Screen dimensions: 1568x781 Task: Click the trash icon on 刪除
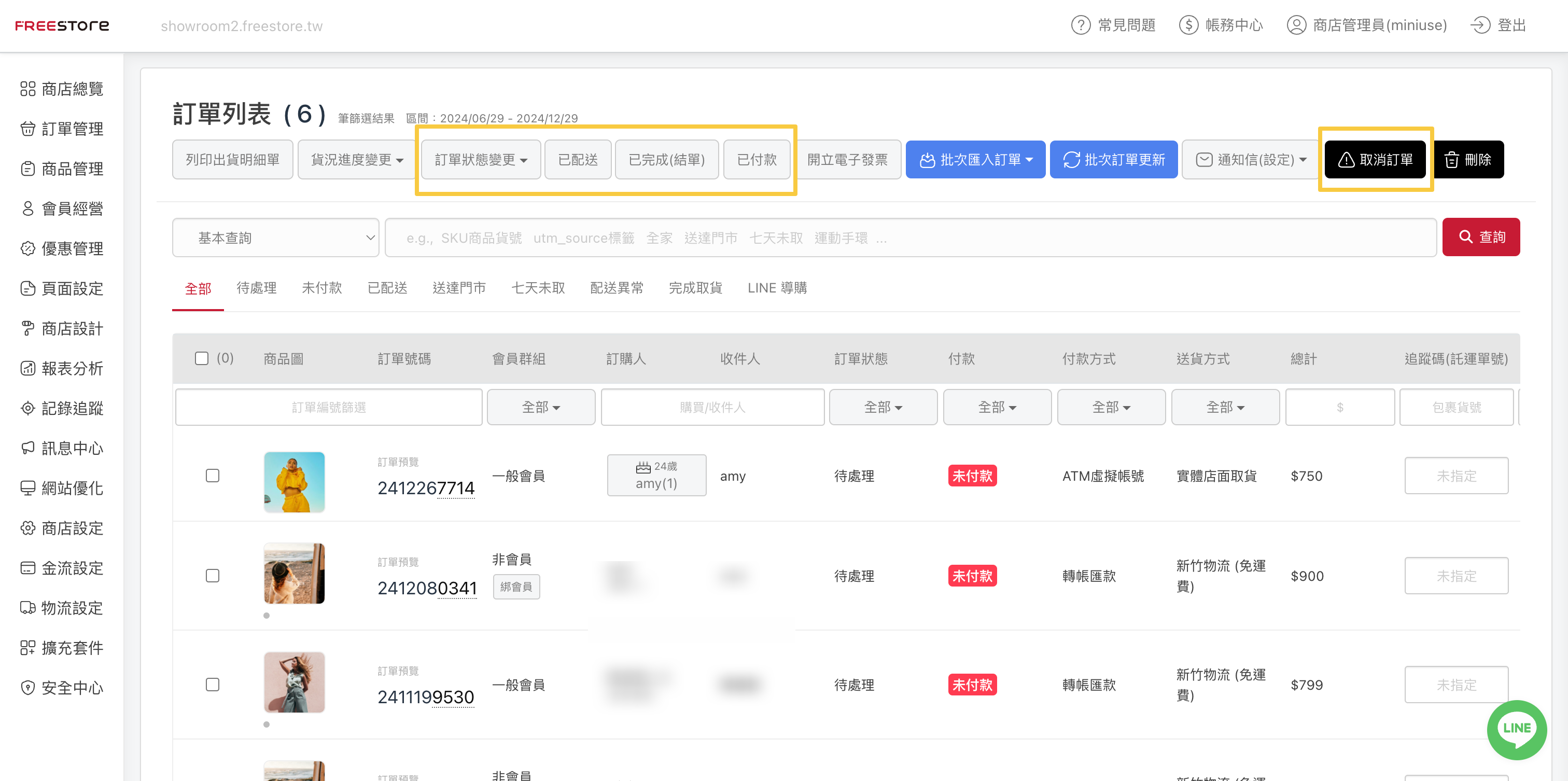tap(1452, 160)
